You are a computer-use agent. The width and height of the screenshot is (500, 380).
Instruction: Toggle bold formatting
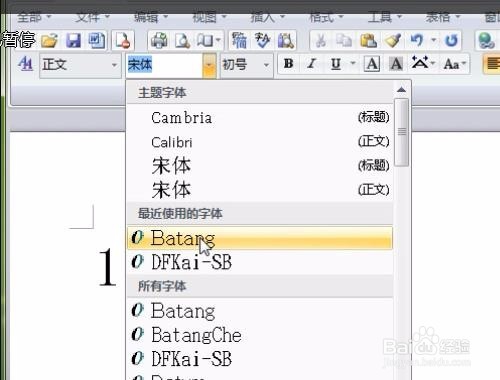pyautogui.click(x=289, y=63)
